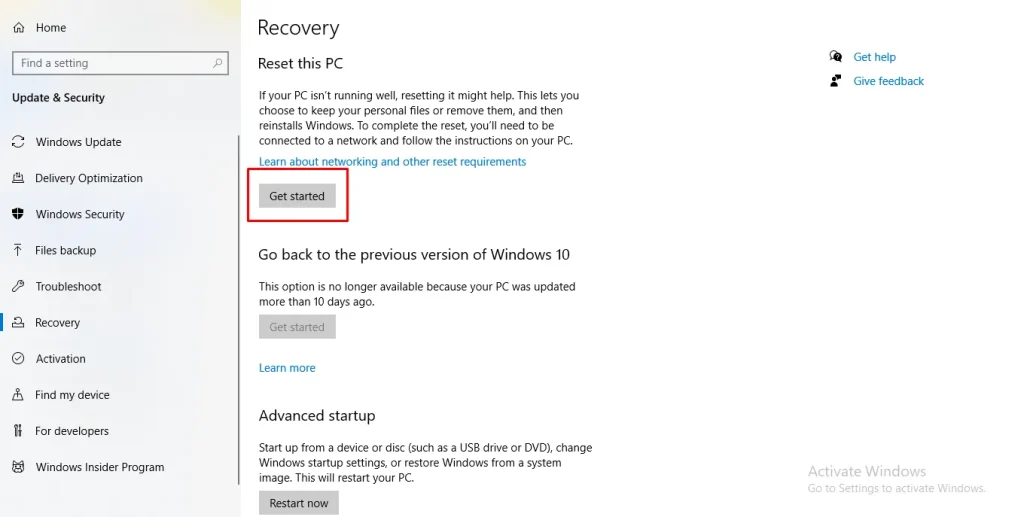Image resolution: width=1024 pixels, height=517 pixels.
Task: Click the Restart now button
Action: pyautogui.click(x=298, y=503)
